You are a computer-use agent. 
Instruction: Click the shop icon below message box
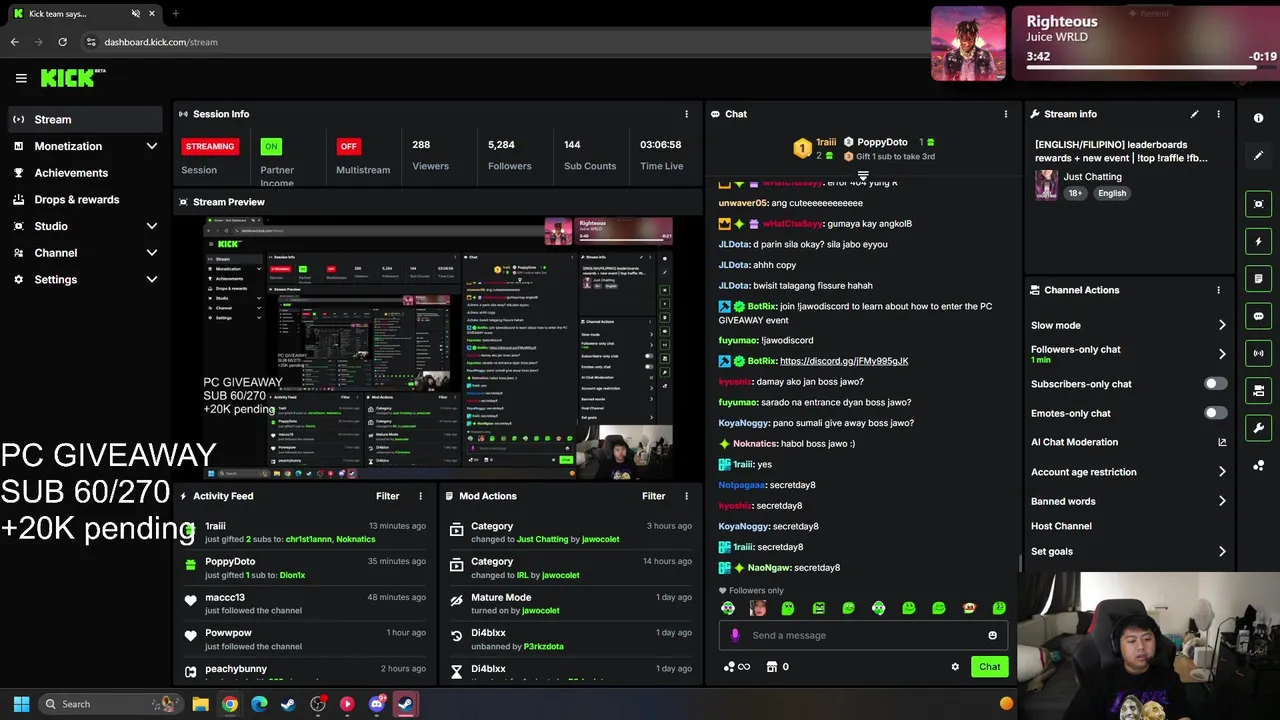point(771,667)
